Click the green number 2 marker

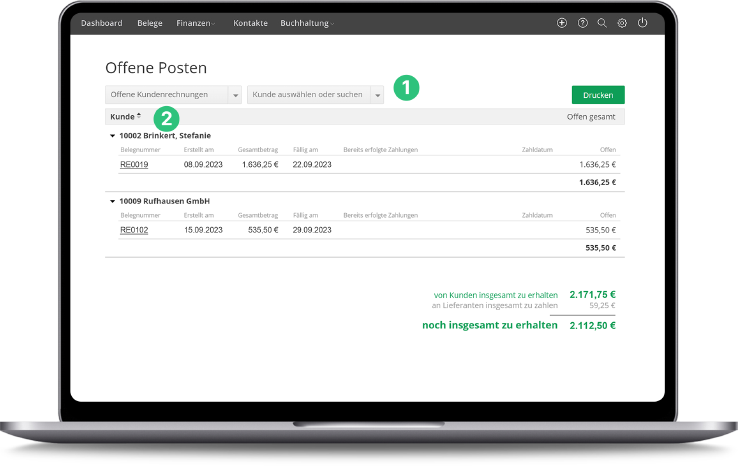click(x=167, y=117)
